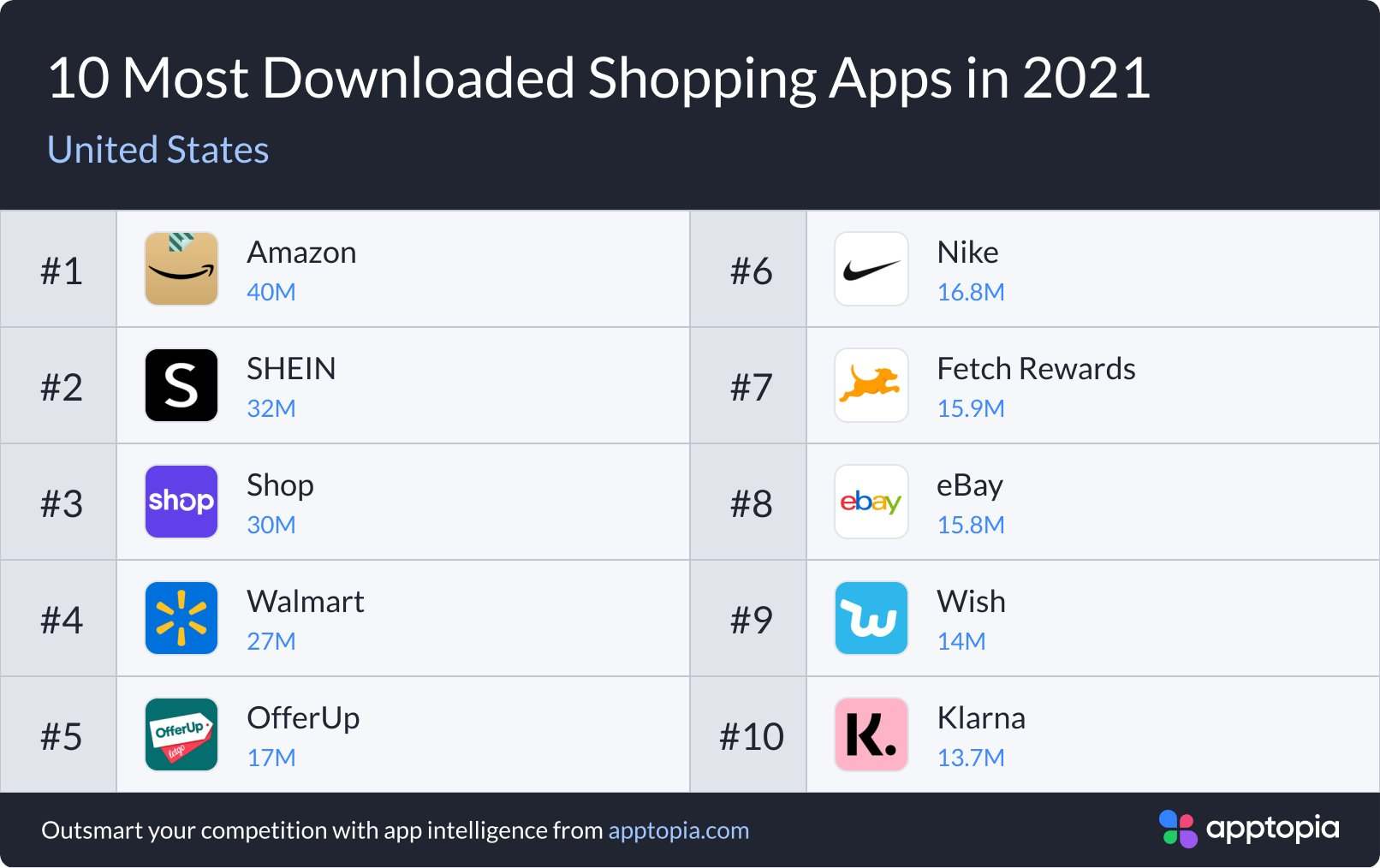Click the Fetch Rewards app name

[x=1036, y=369]
